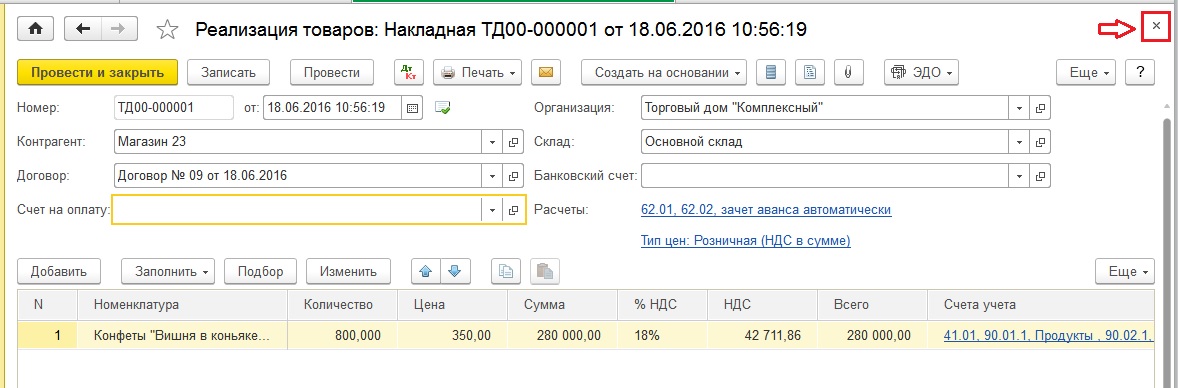Open Организация field in separate form
The image size is (1178, 388).
(1040, 108)
